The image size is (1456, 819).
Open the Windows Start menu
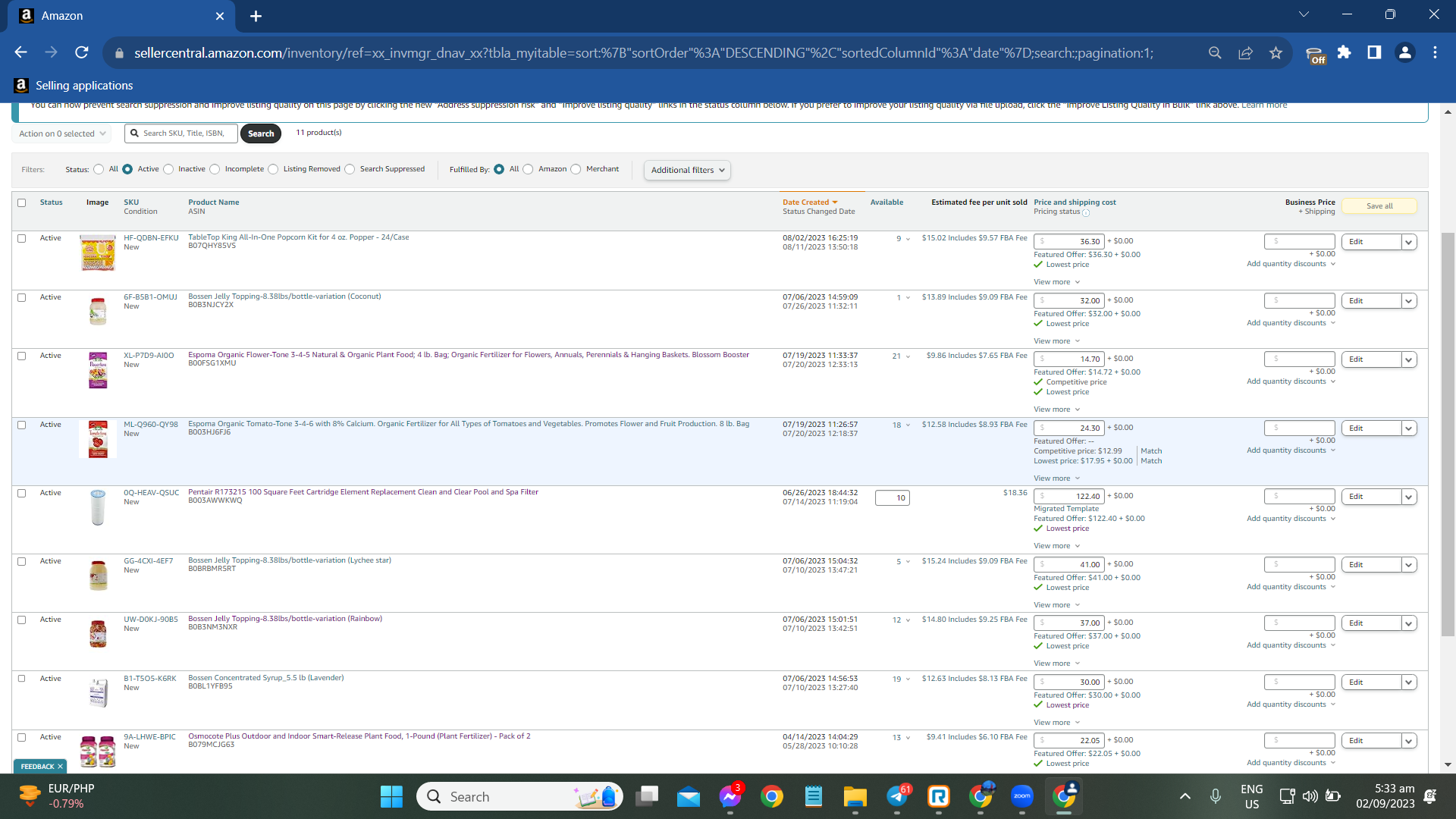(x=391, y=796)
